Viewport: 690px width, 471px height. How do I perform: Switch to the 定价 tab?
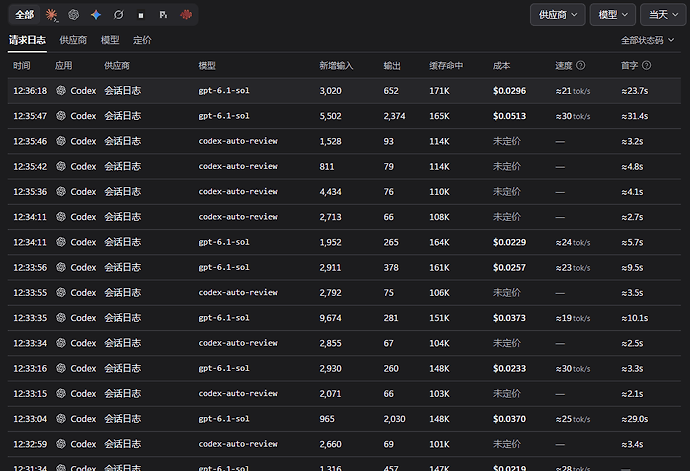[142, 40]
